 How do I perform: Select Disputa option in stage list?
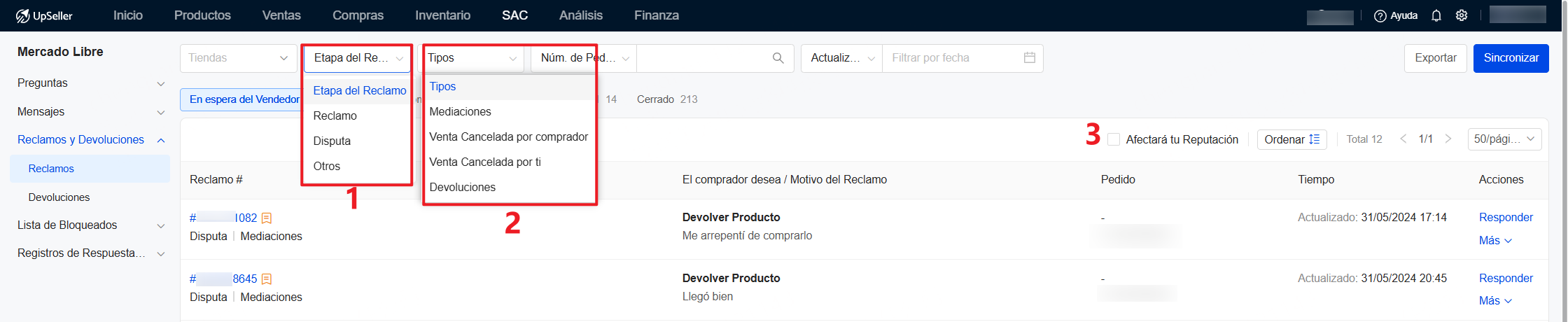coord(357,141)
